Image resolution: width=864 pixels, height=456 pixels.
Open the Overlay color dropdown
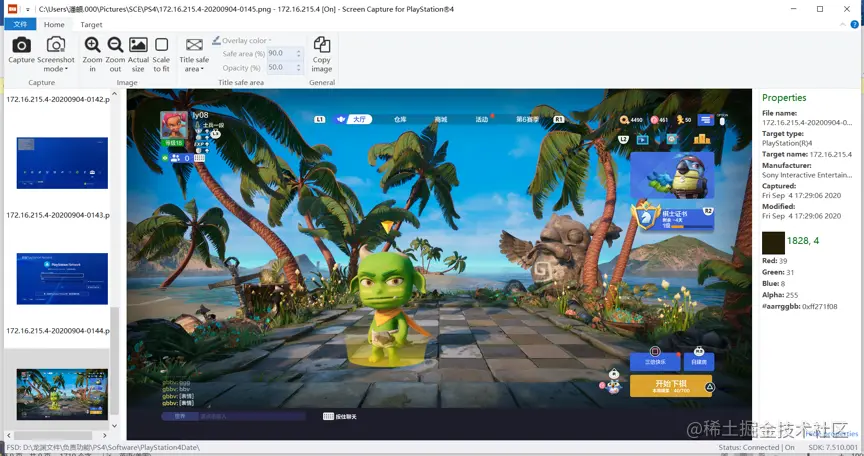pyautogui.click(x=242, y=40)
